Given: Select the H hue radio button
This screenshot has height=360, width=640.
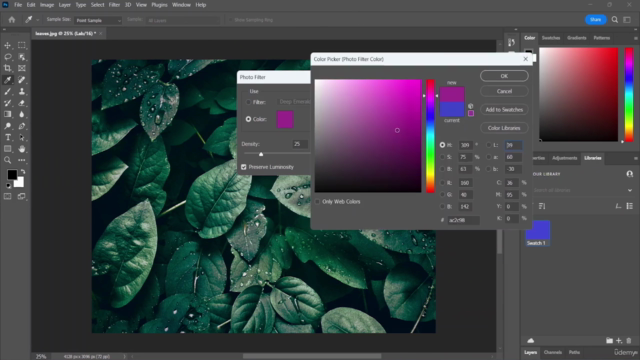Looking at the screenshot, I should [442, 145].
